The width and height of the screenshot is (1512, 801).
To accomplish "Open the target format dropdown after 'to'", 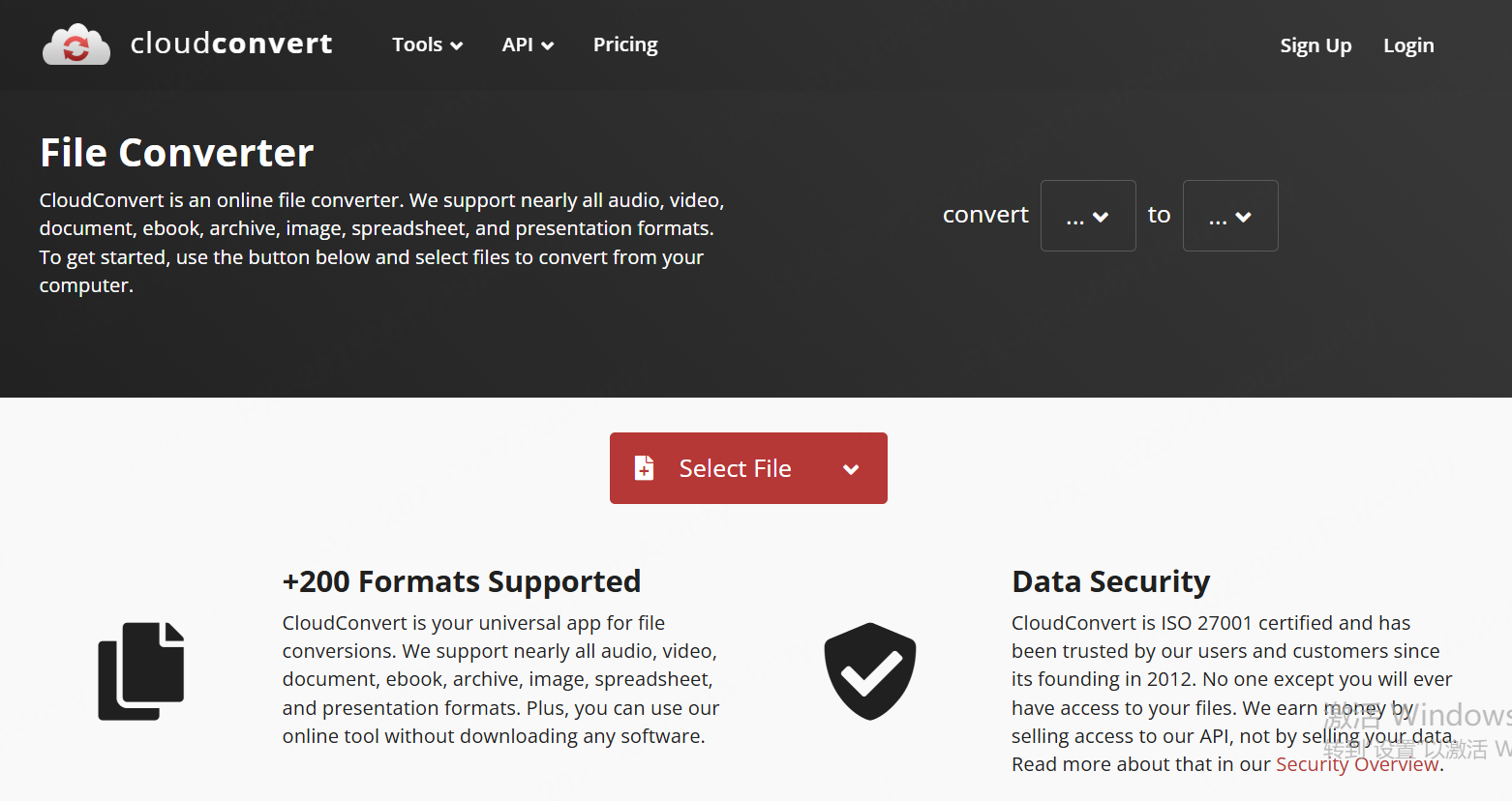I will coord(1230,216).
